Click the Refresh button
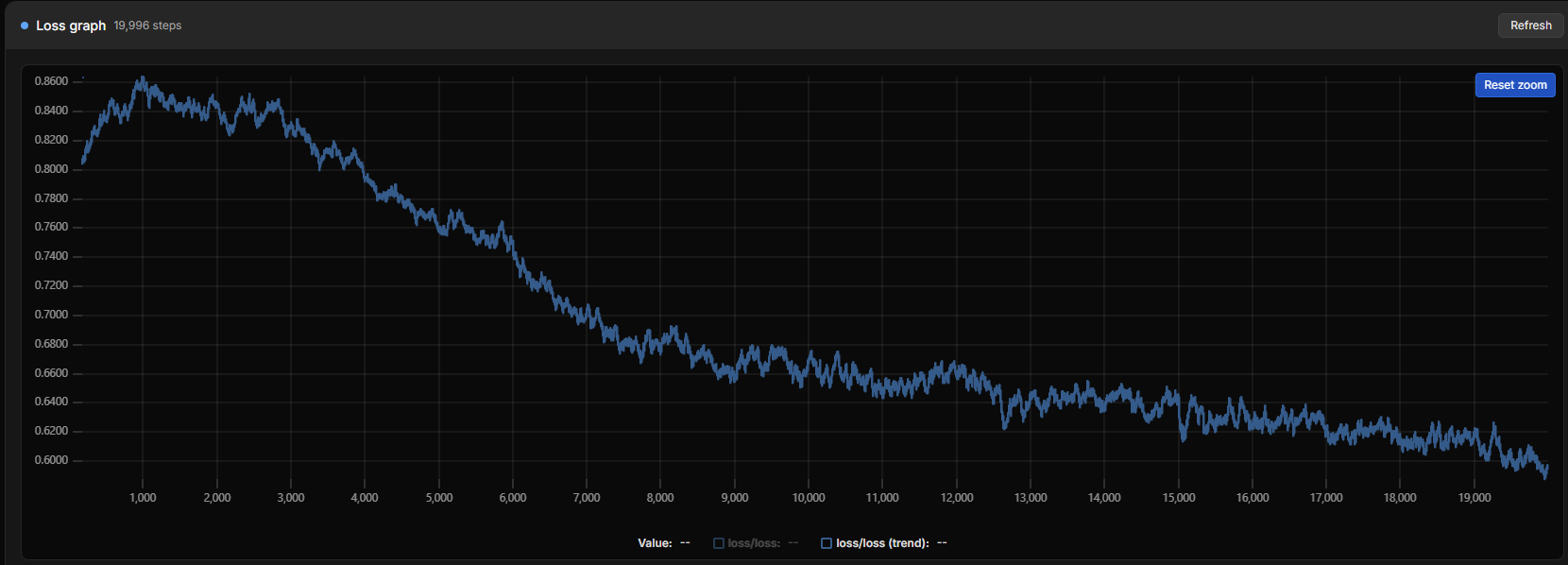 click(x=1530, y=26)
